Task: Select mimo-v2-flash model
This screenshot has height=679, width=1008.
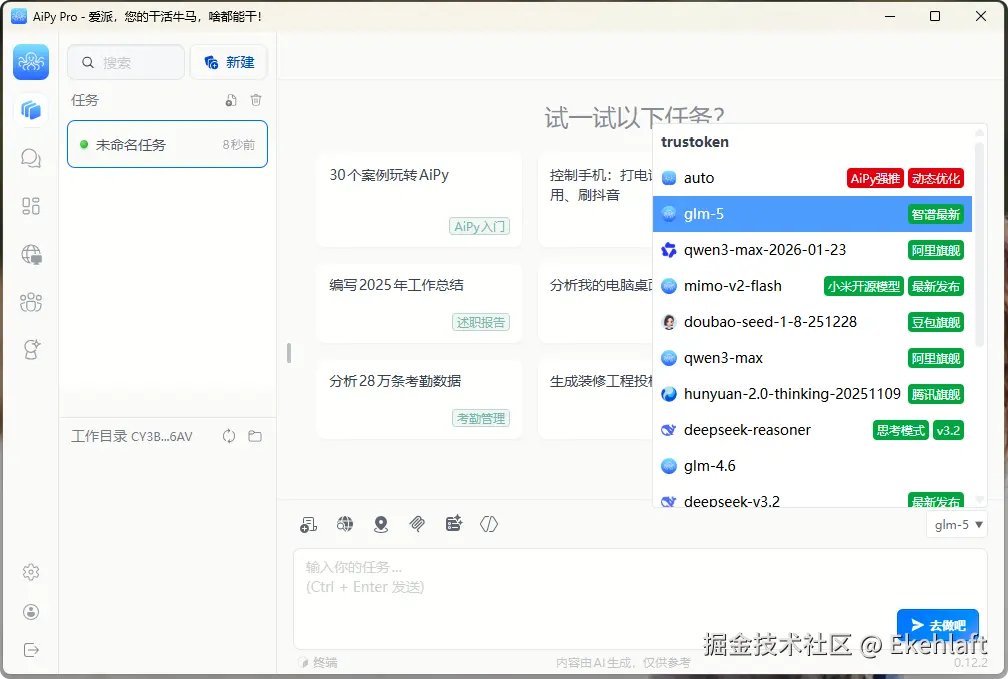Action: click(x=813, y=286)
